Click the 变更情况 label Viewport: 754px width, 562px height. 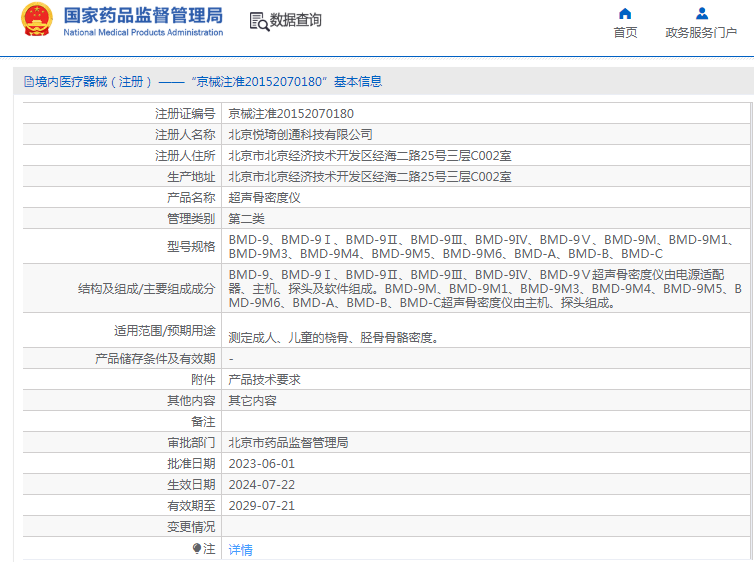pyautogui.click(x=191, y=527)
